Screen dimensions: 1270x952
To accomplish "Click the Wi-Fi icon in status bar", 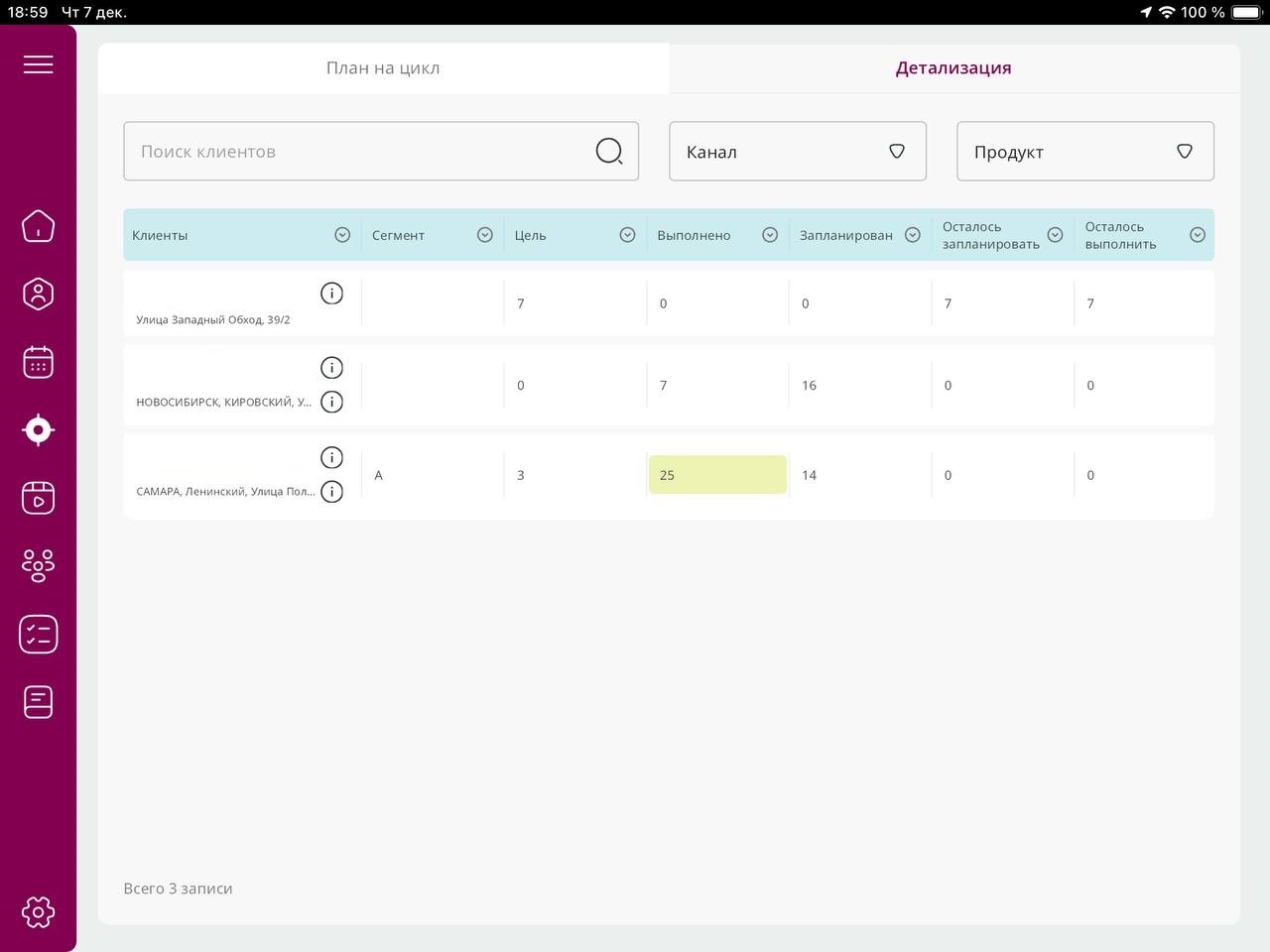I will [1167, 12].
